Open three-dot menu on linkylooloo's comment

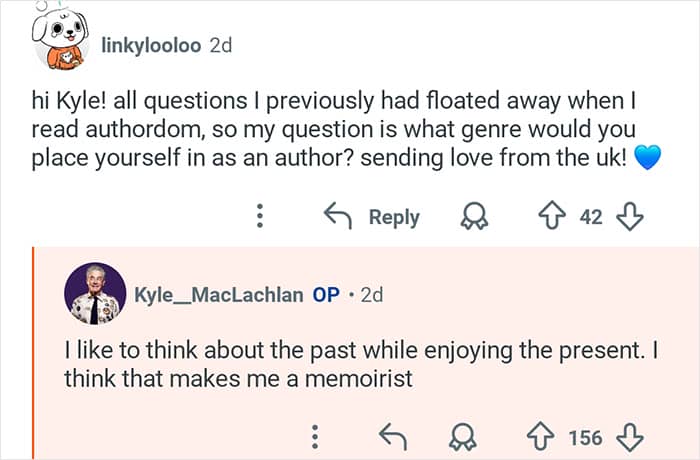pyautogui.click(x=260, y=217)
